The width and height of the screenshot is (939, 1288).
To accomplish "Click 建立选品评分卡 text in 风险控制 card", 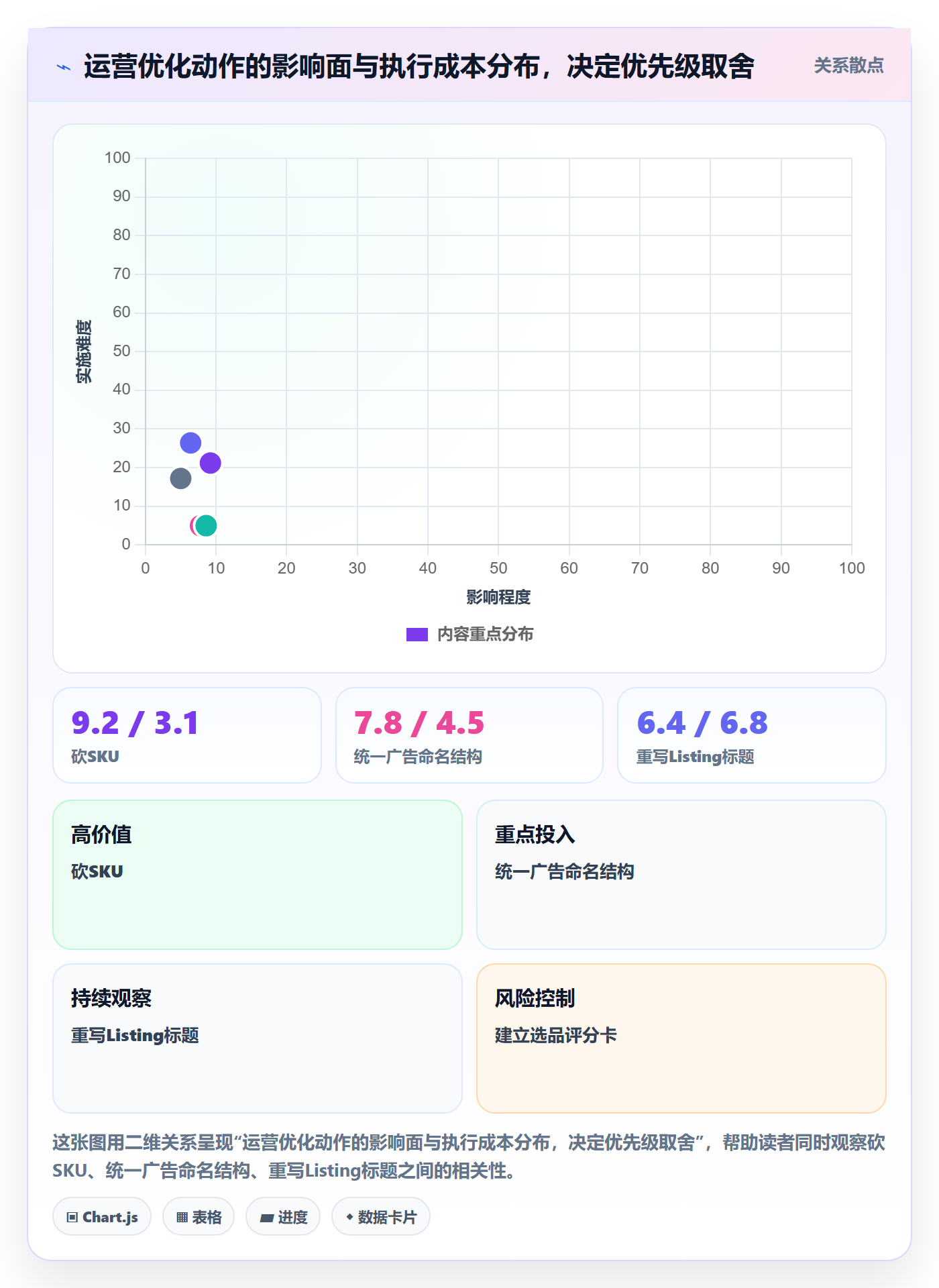I will point(556,1035).
